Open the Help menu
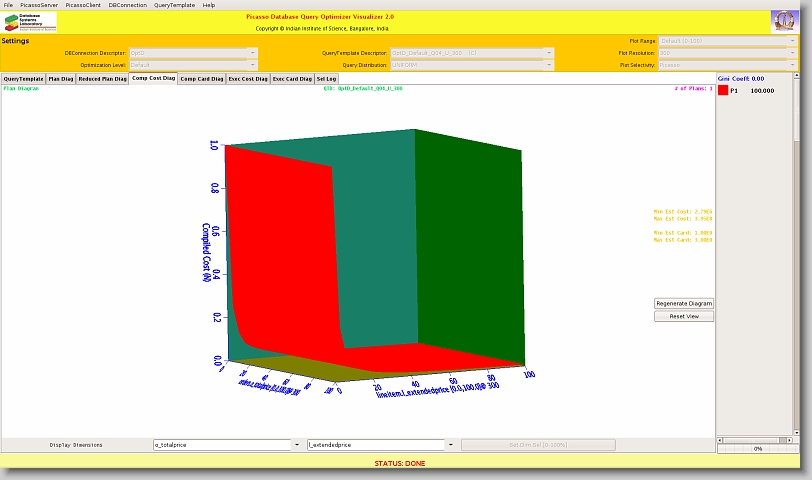Screen dimensions: 812x480 (x=208, y=5)
